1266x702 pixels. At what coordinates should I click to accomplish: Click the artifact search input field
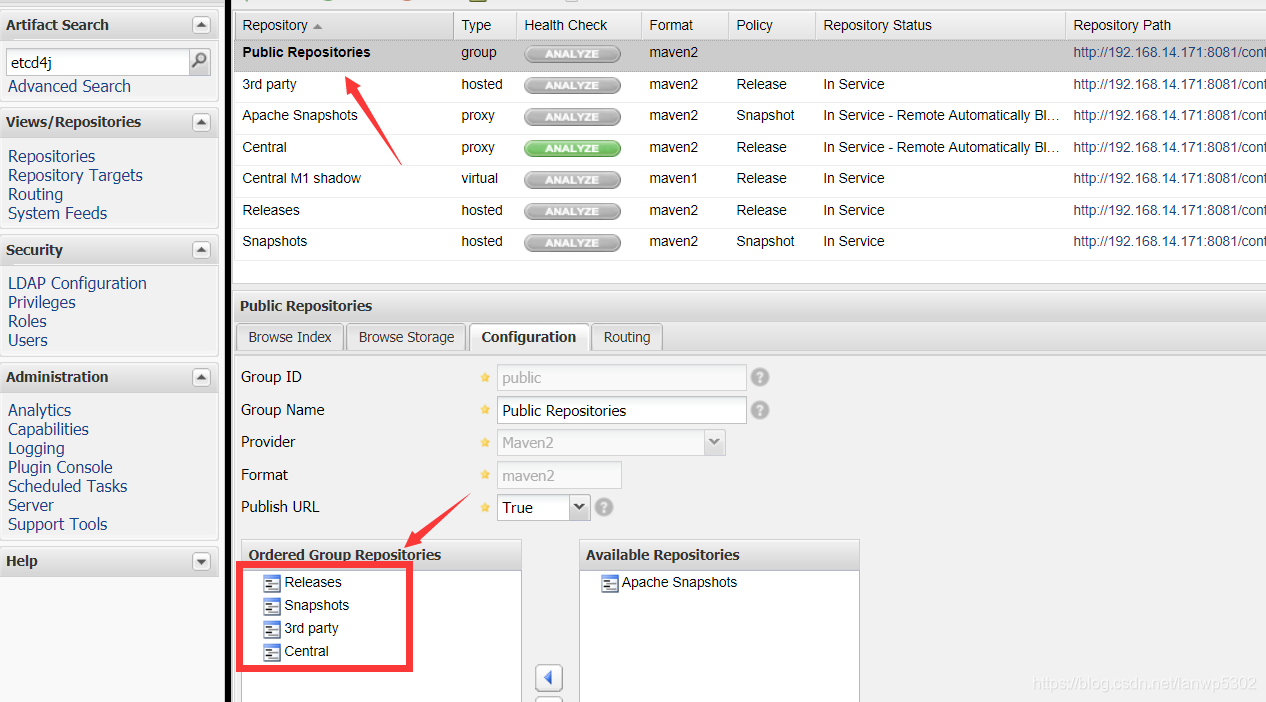[x=97, y=62]
